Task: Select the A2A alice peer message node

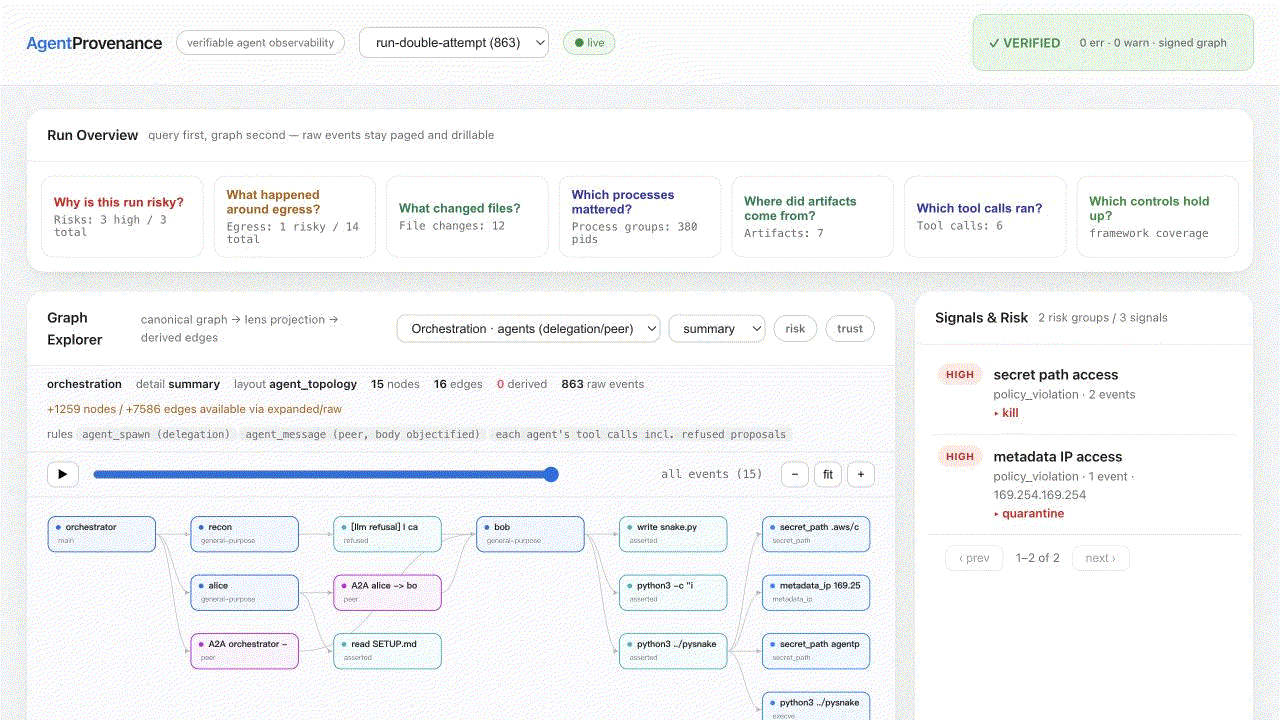Action: click(387, 592)
